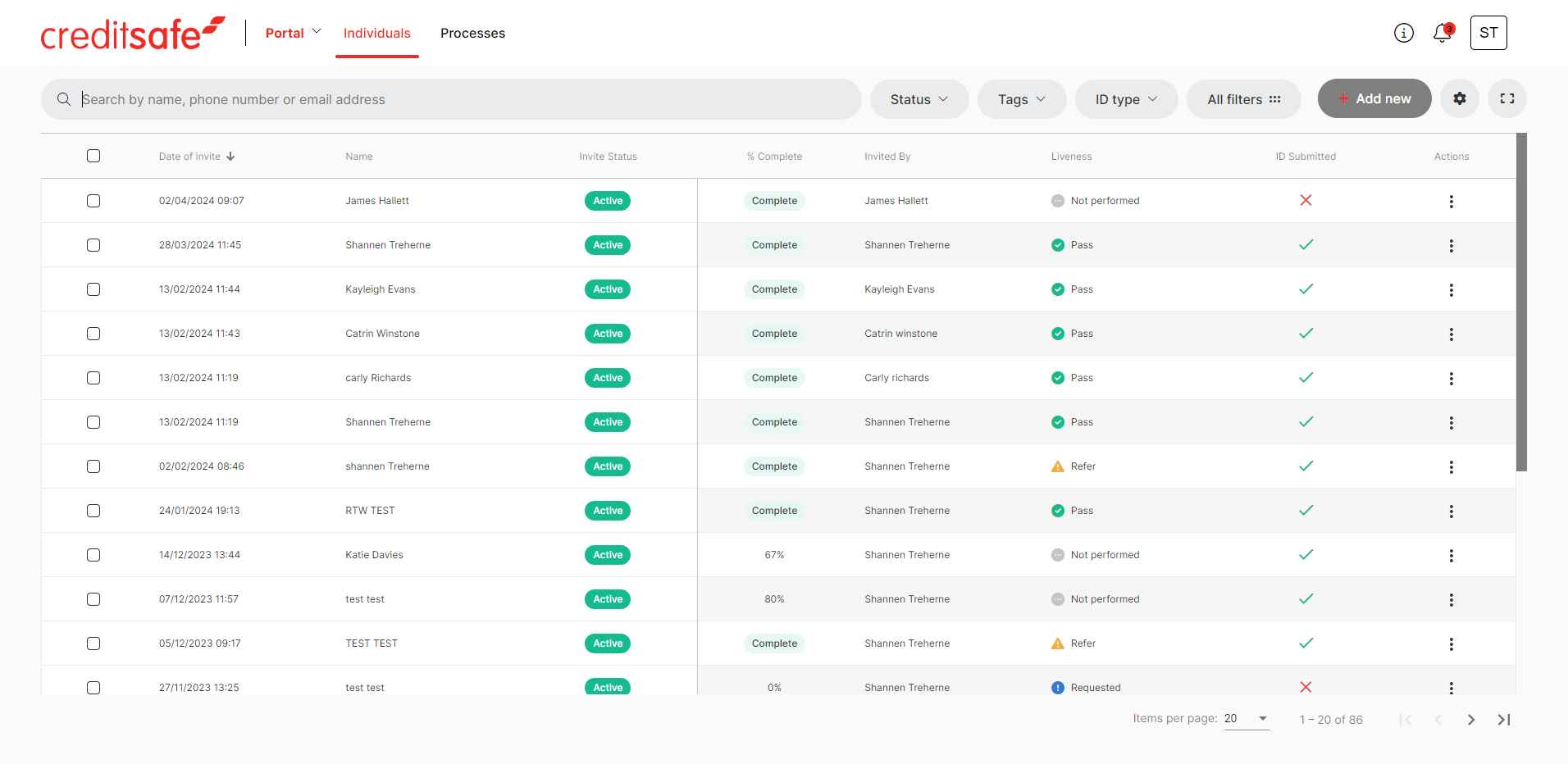Click the Add new button
1568x764 pixels.
pos(1374,98)
